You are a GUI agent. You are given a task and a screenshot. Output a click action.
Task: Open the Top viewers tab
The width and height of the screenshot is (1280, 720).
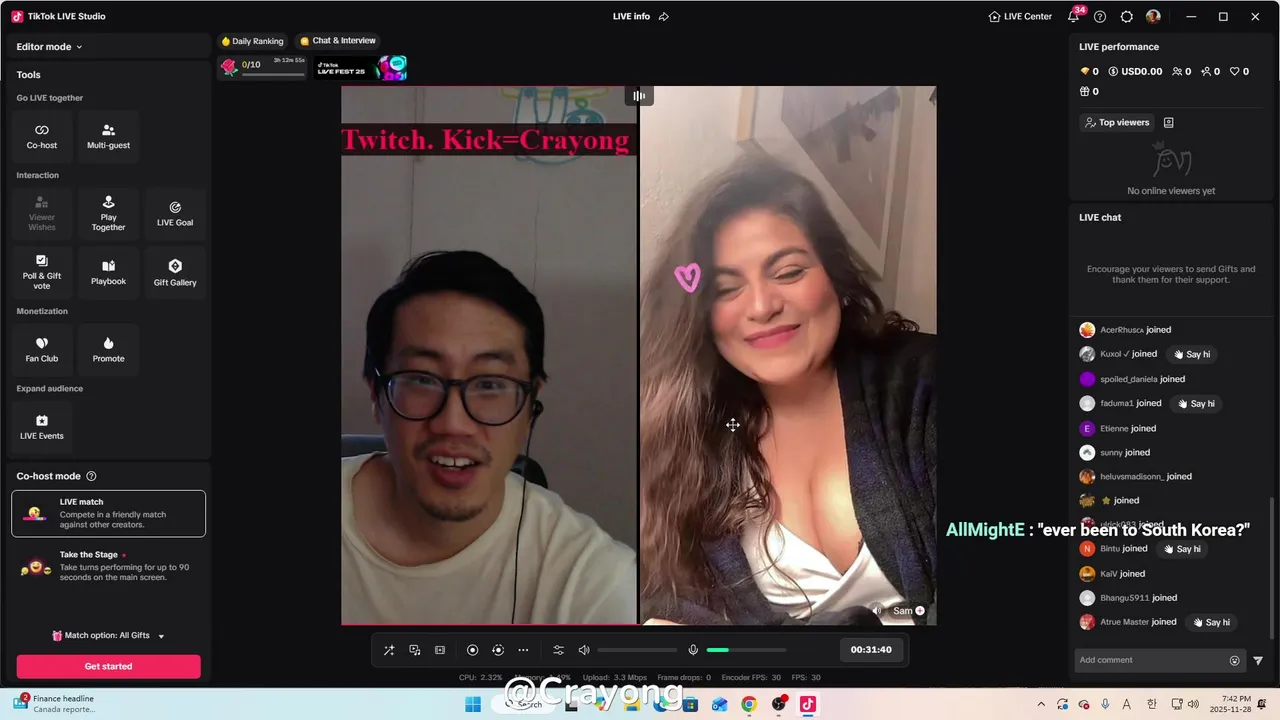coord(1116,122)
